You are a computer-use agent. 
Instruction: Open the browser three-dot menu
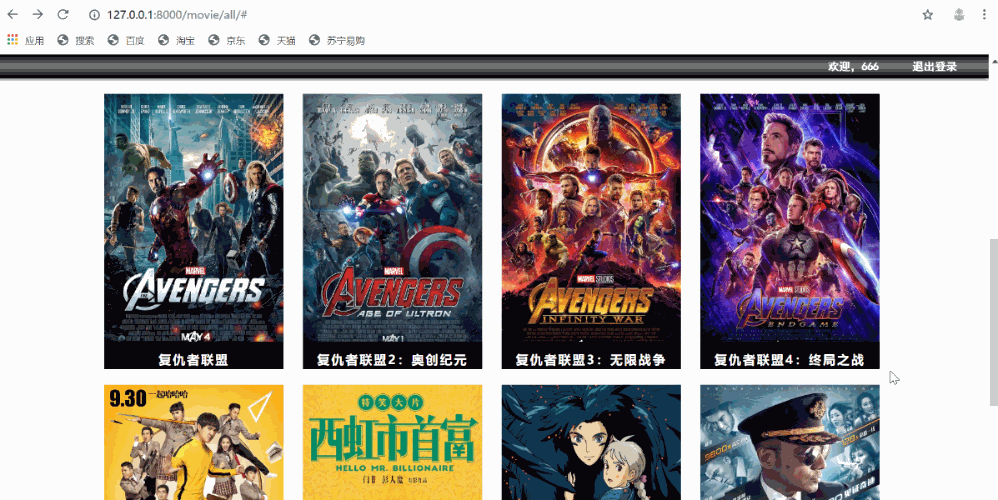click(x=984, y=15)
